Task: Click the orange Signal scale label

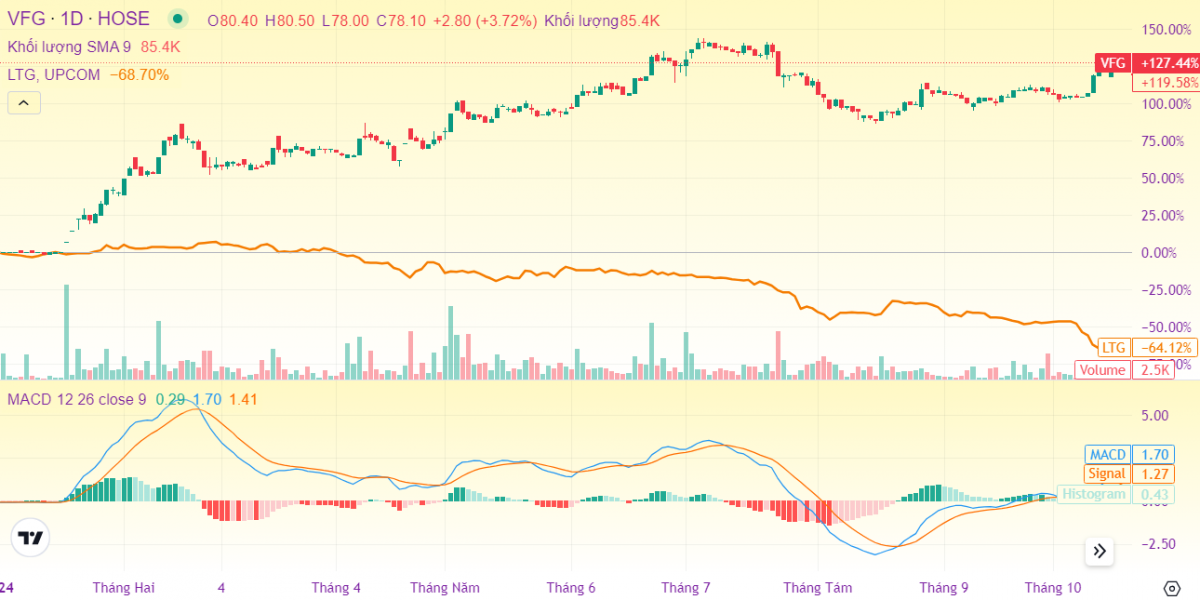Action: click(x=1108, y=473)
